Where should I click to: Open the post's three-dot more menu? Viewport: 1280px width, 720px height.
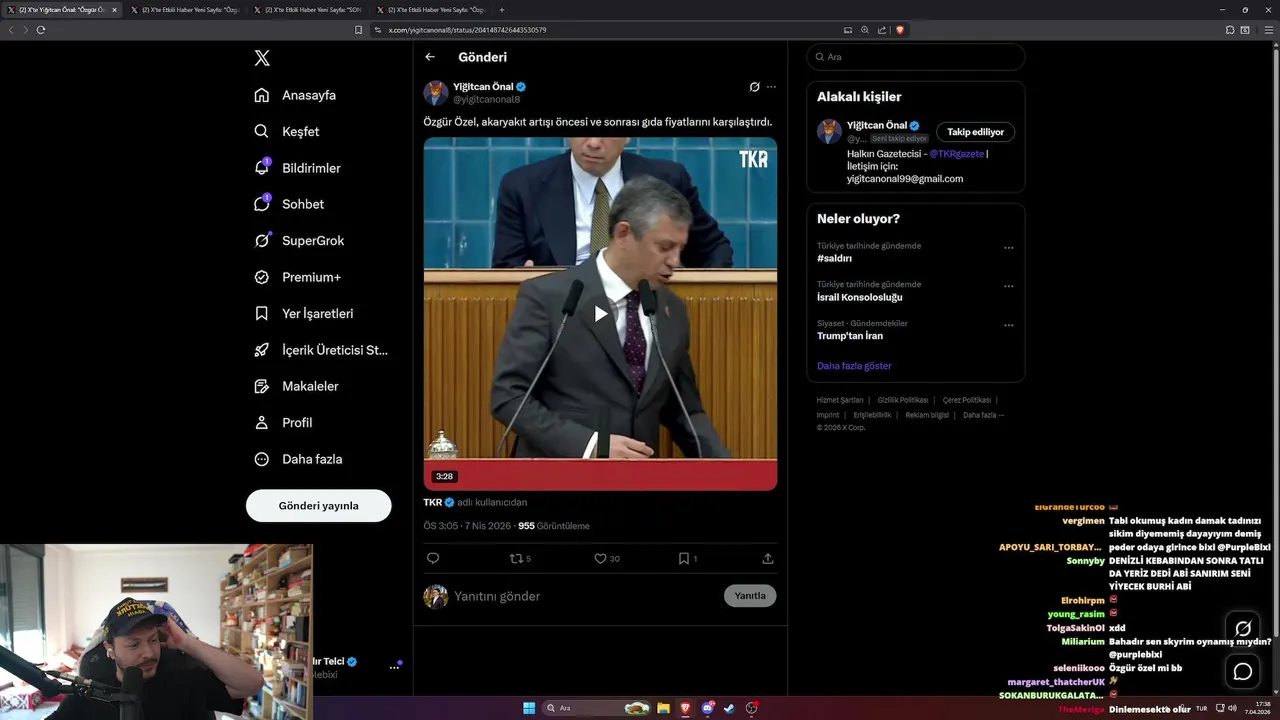(x=771, y=87)
